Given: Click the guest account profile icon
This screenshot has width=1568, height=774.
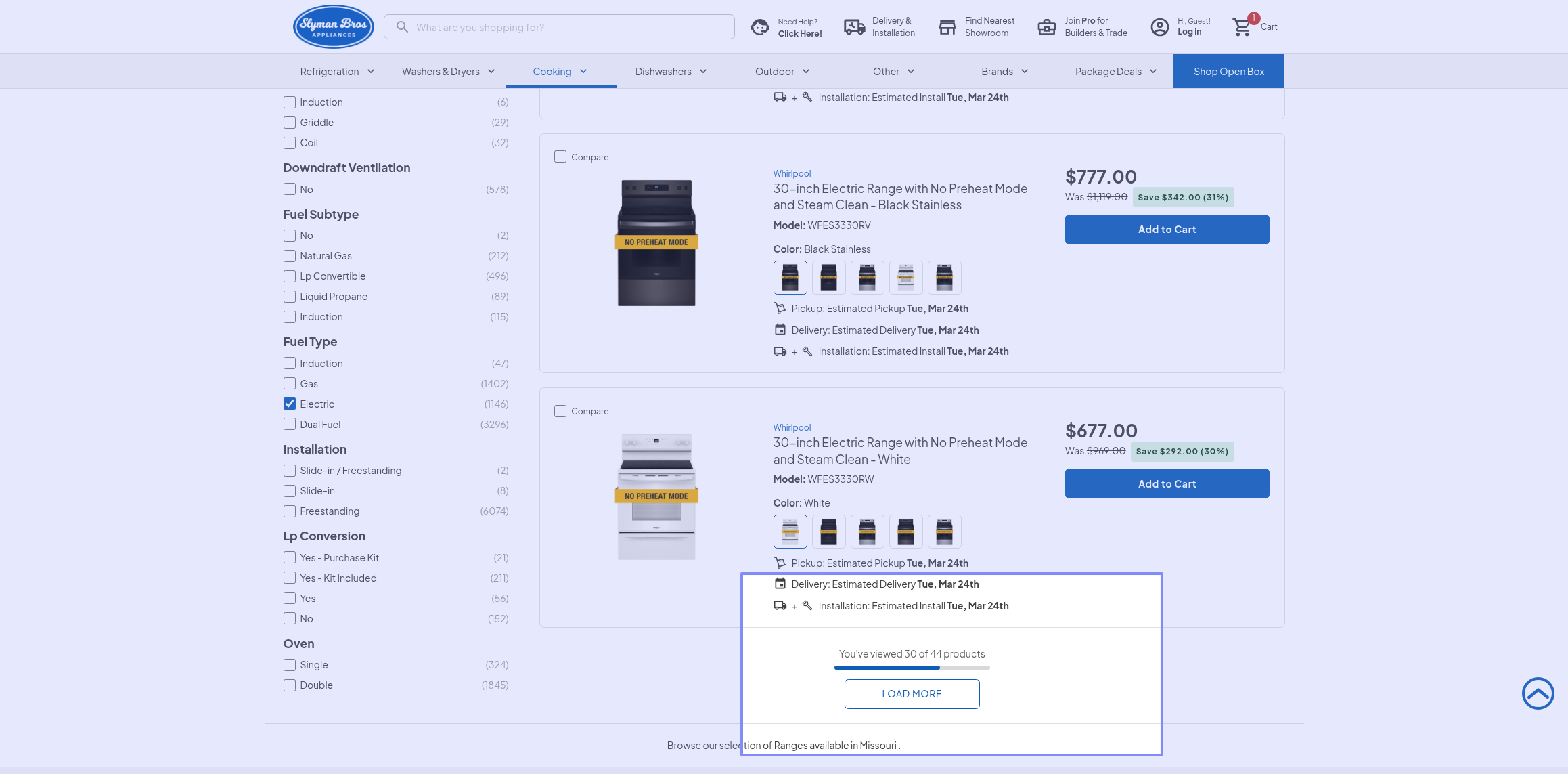Looking at the screenshot, I should (1159, 27).
